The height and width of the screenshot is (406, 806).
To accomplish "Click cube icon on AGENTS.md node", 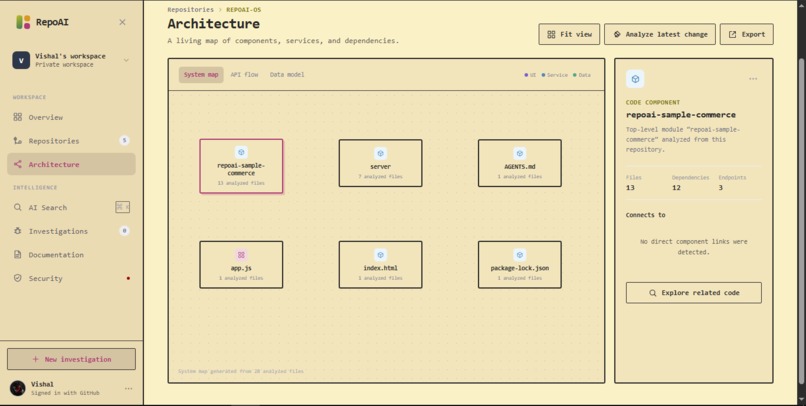I will pos(520,153).
